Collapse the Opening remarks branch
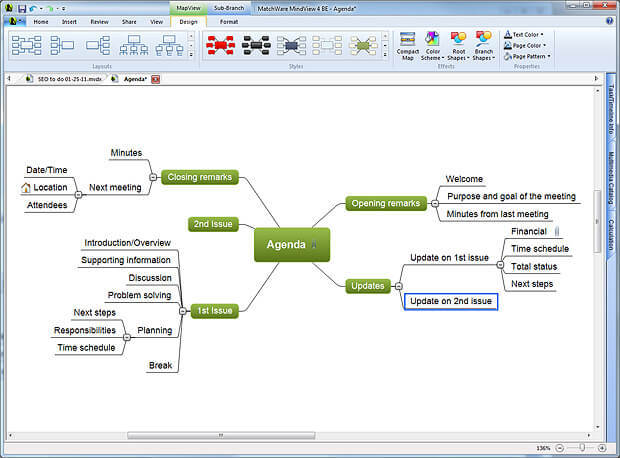Screen dimensions: 620x458 (434, 203)
